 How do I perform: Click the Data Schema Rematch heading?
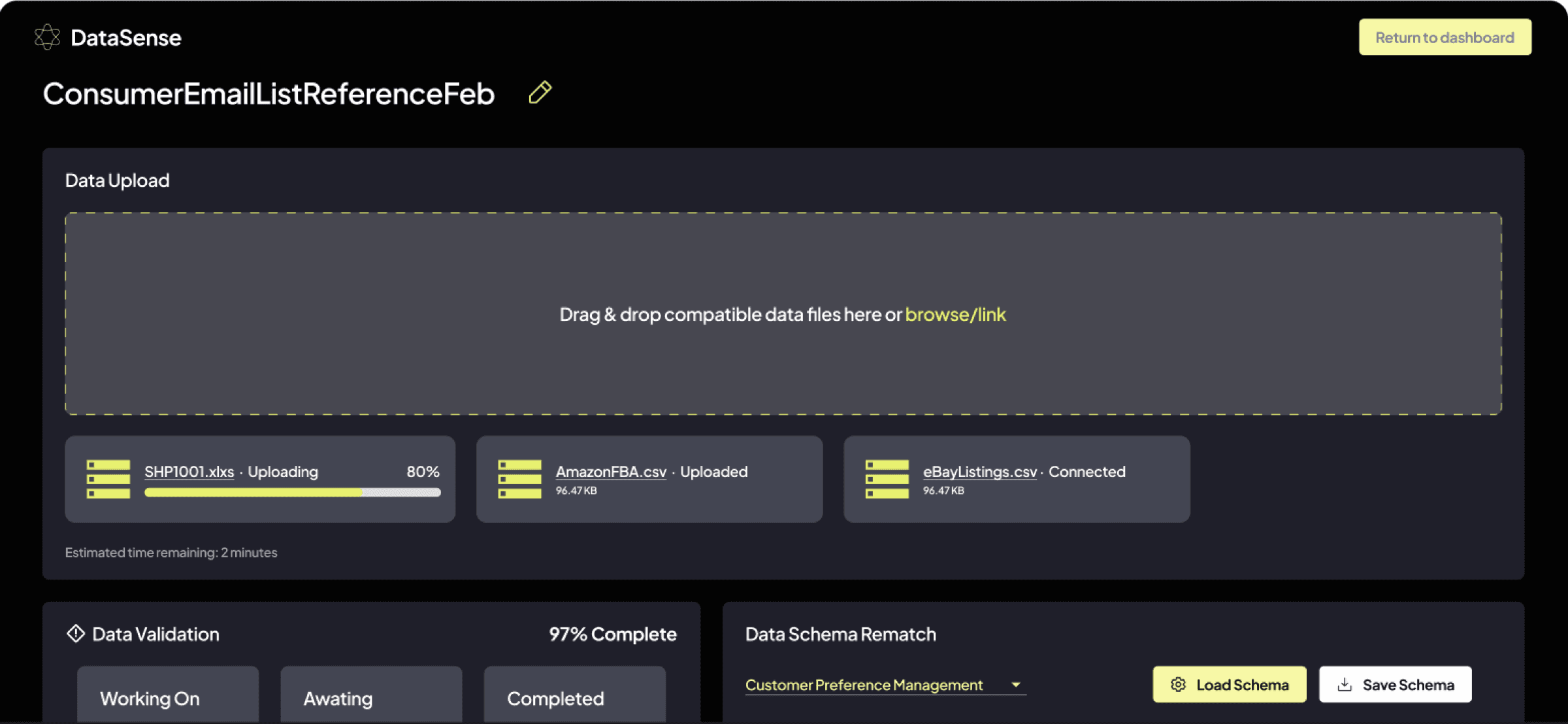tap(841, 634)
